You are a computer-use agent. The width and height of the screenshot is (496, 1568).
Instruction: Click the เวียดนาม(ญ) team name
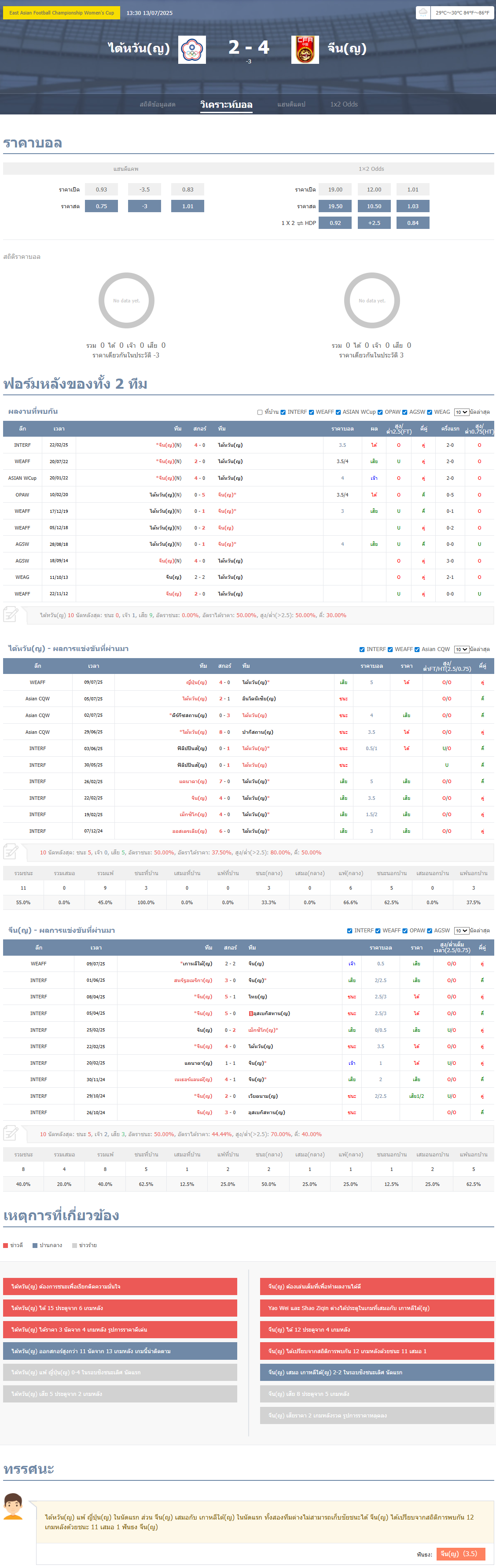[263, 1096]
